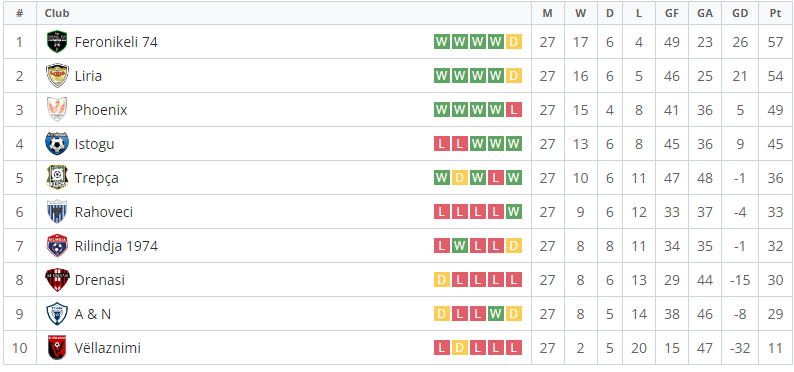Image resolution: width=794 pixels, height=372 pixels.
Task: Click the Liria club crest
Action: 57,76
